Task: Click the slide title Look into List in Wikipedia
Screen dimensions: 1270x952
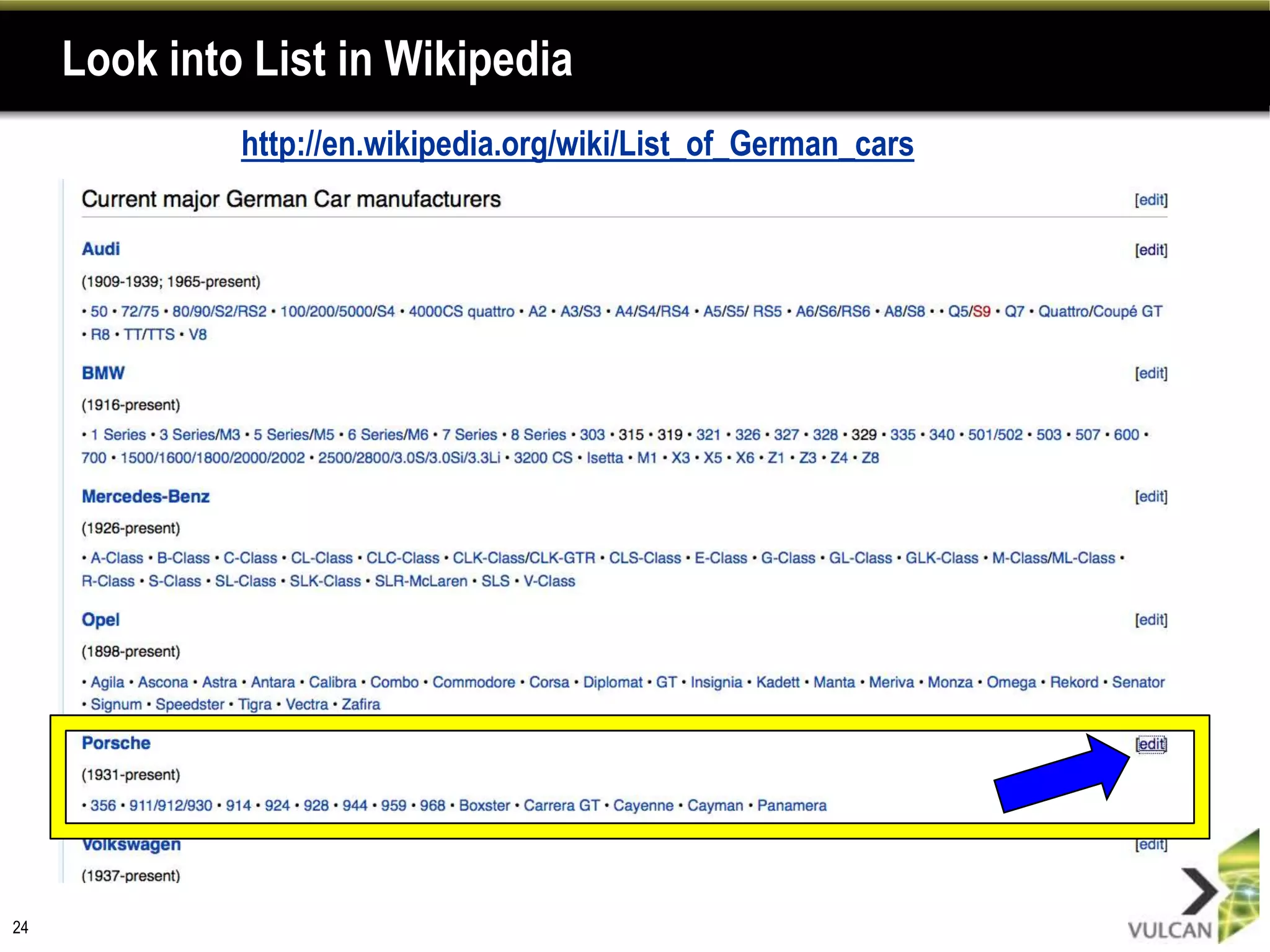Action: point(317,59)
